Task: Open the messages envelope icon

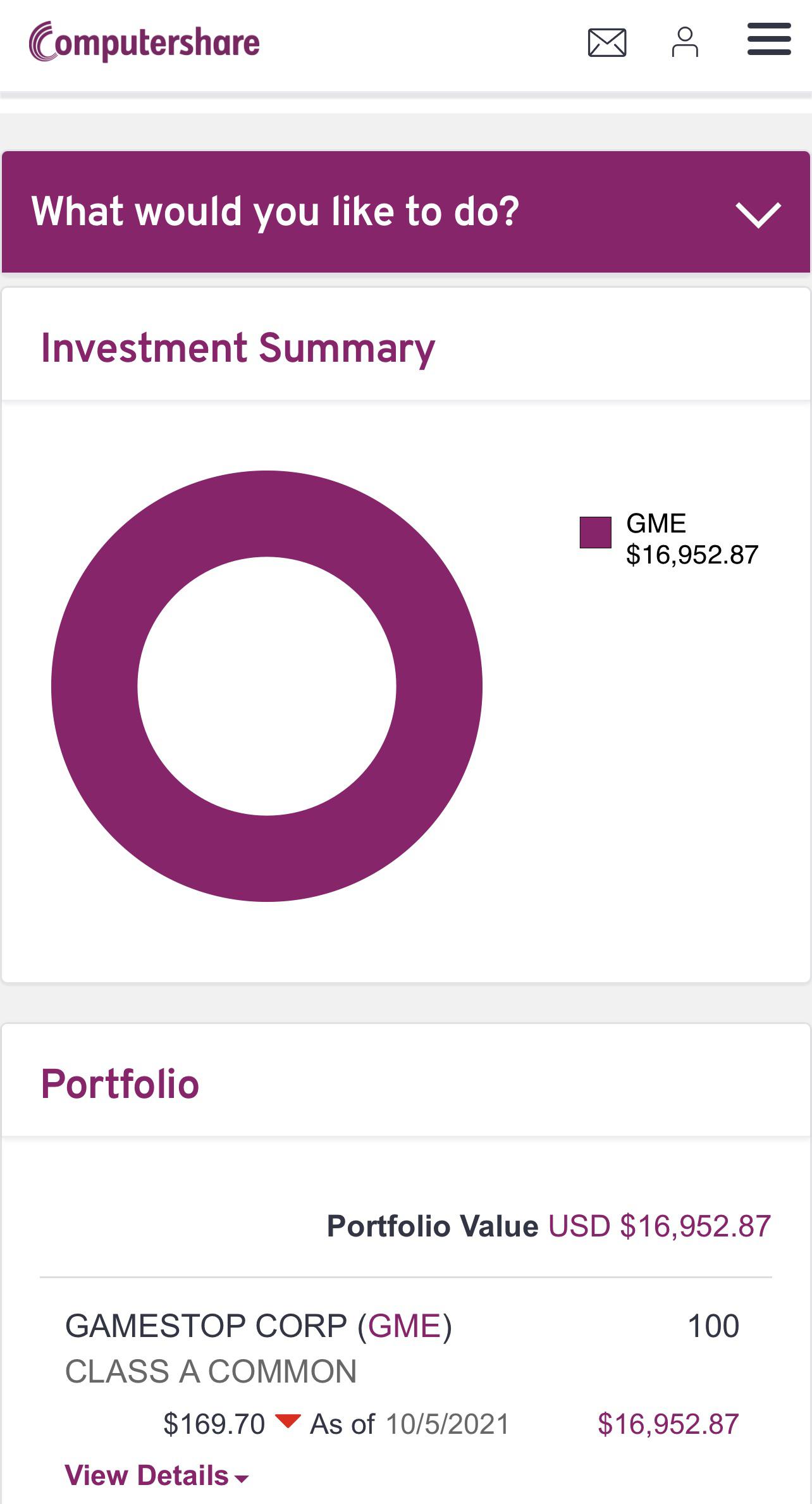Action: point(606,43)
